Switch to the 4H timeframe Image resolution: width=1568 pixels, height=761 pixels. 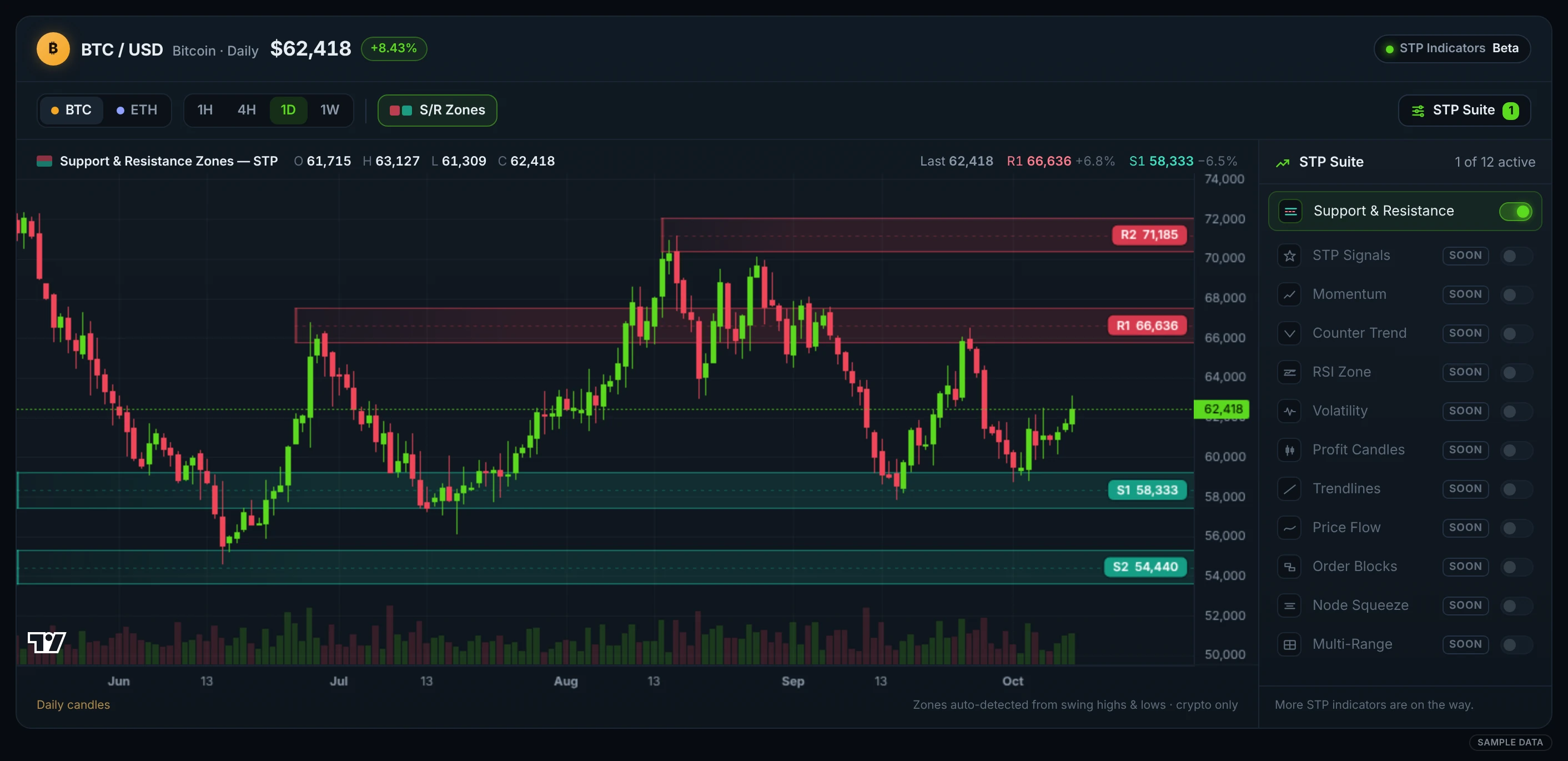click(x=247, y=110)
